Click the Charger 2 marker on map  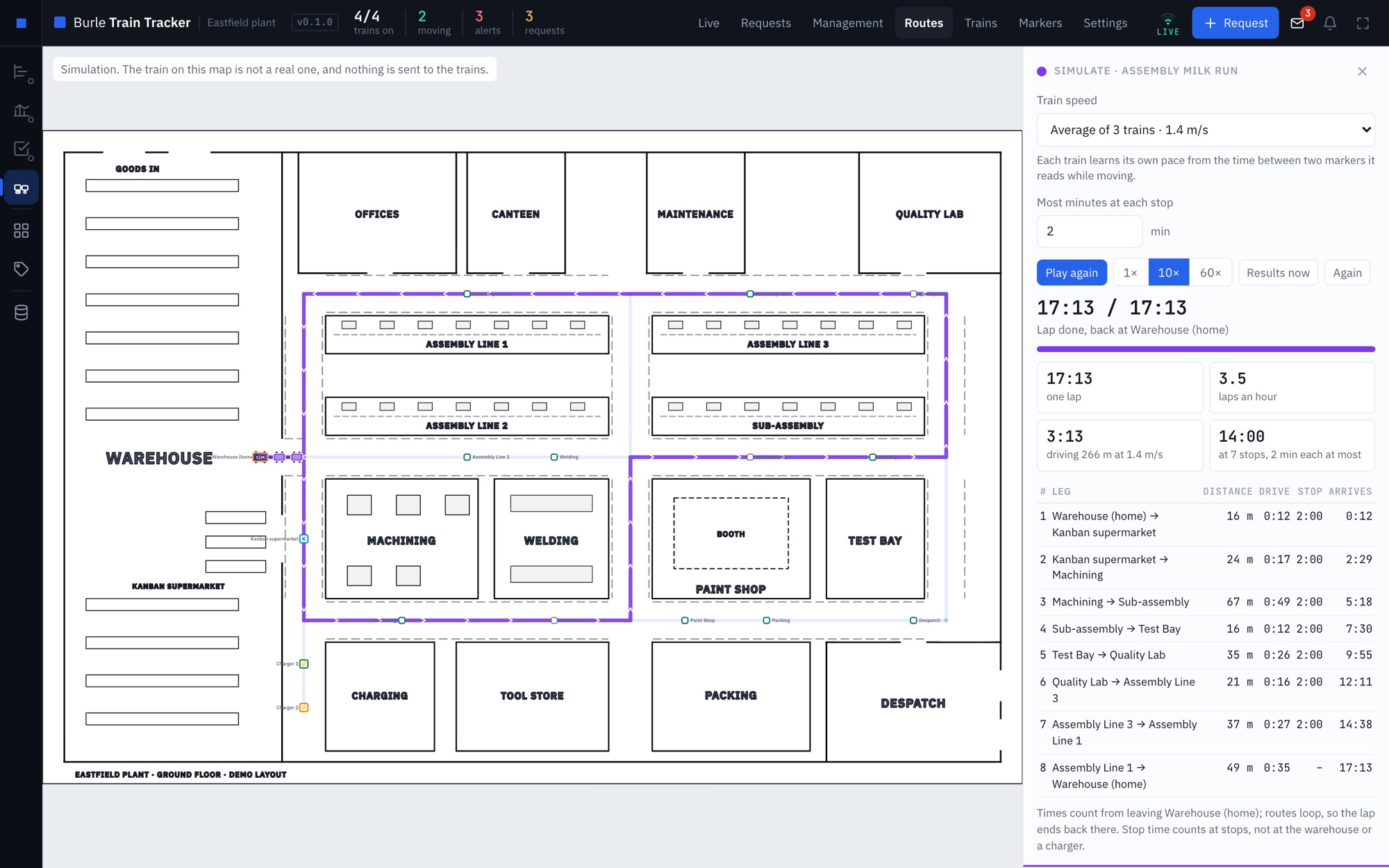[x=303, y=708]
